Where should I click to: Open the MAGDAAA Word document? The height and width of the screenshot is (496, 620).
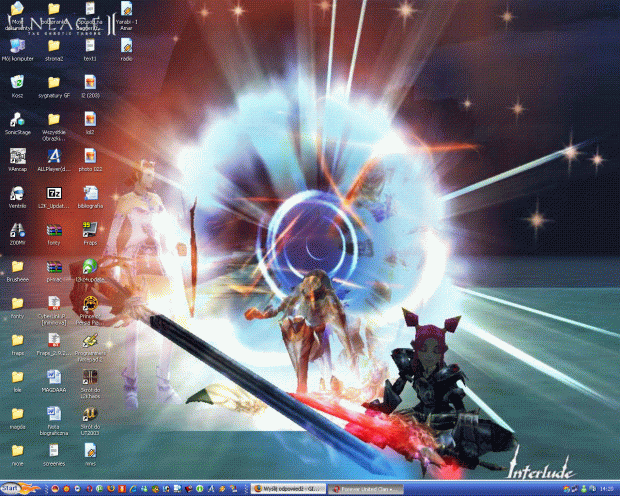[54, 379]
